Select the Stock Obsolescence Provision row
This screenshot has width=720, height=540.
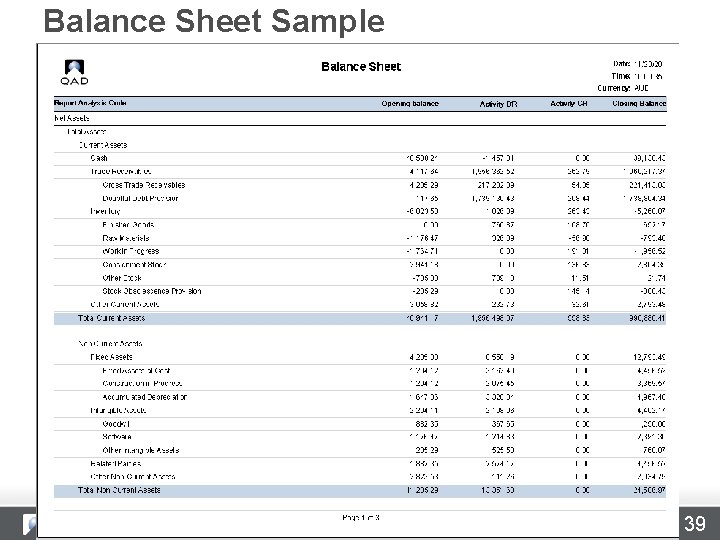360,291
